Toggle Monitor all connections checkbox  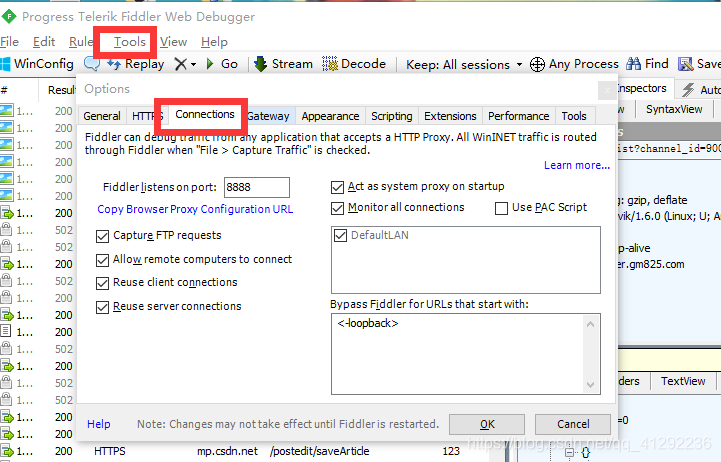click(338, 208)
